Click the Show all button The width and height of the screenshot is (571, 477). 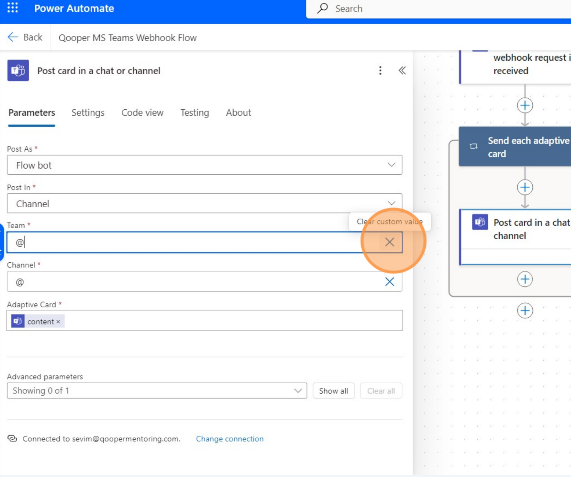tap(334, 391)
